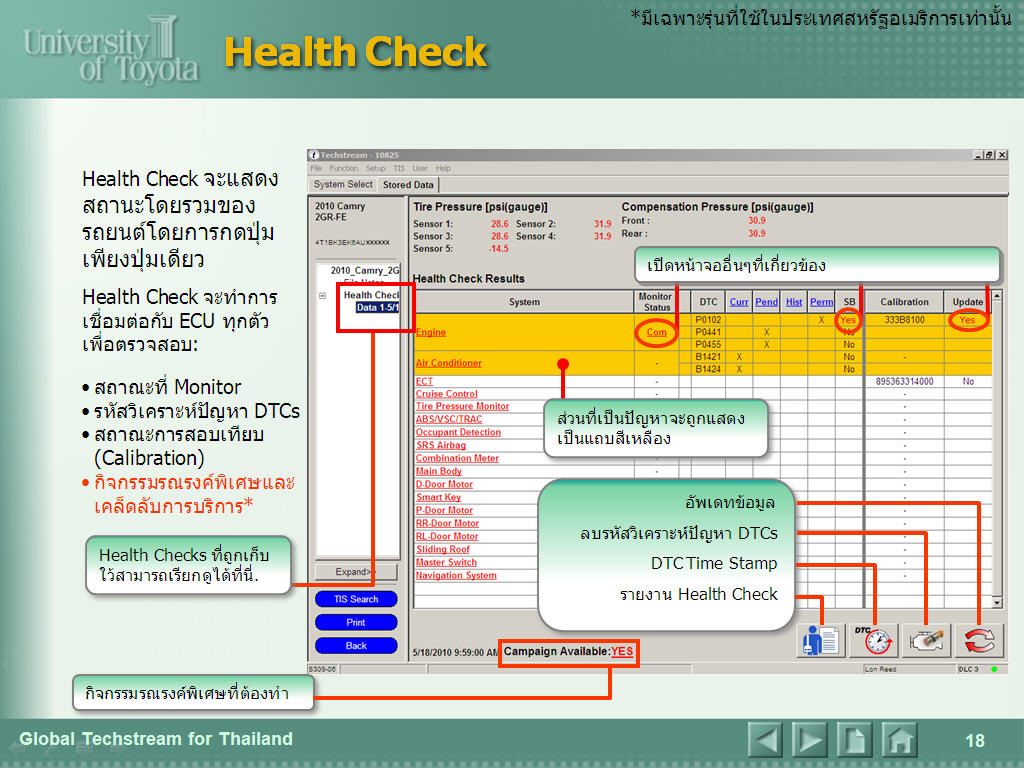The image size is (1024, 768).
Task: Click calibration value 895363314000
Action: pos(904,381)
